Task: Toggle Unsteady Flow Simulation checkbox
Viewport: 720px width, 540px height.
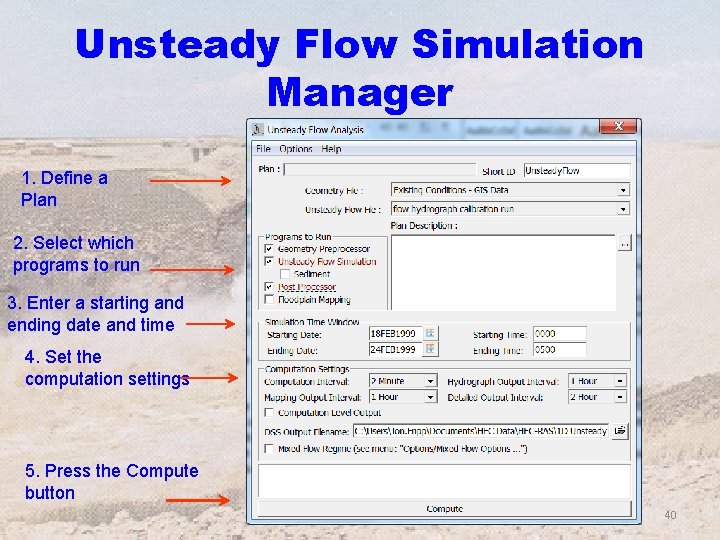Action: tap(270, 261)
